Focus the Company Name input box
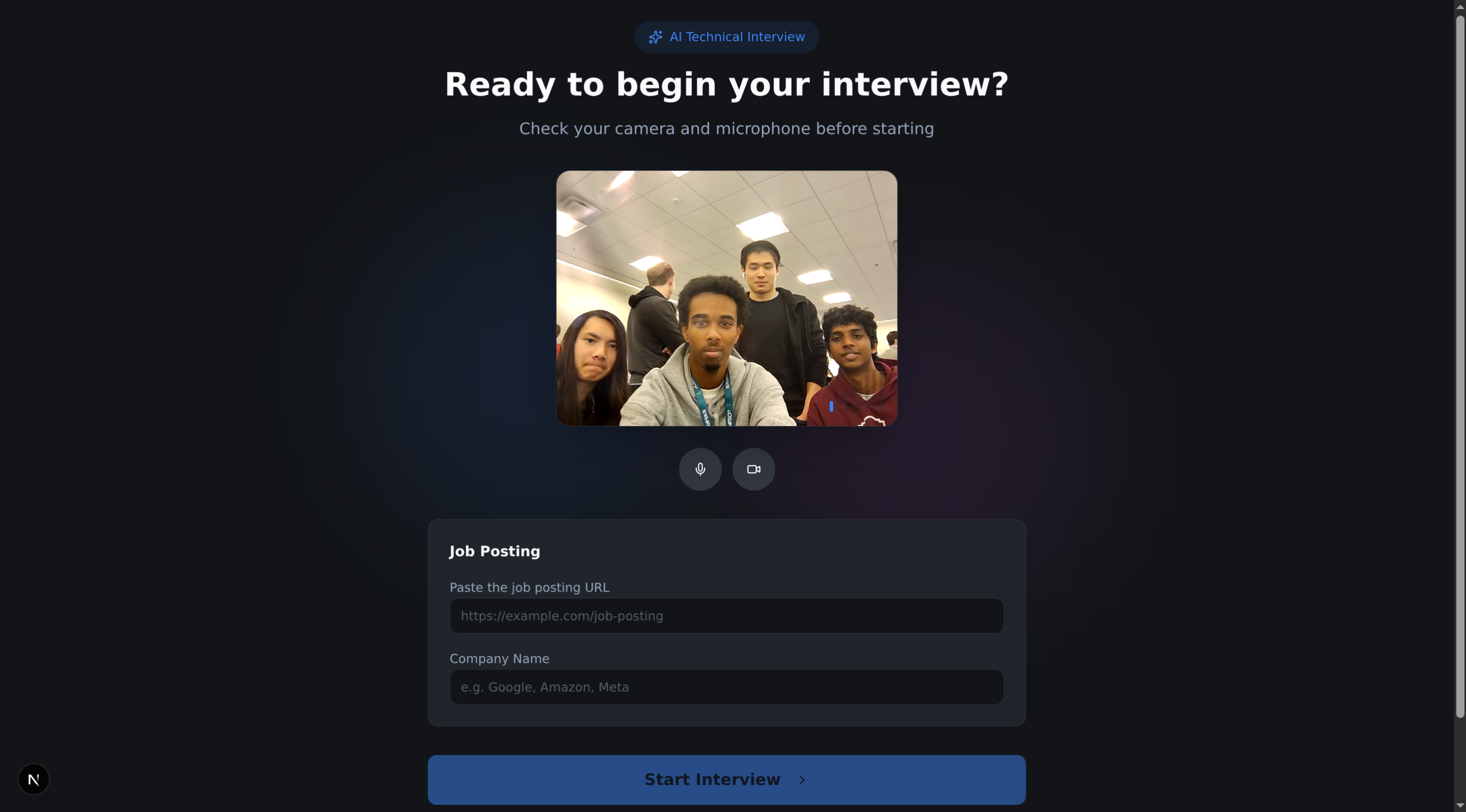 726,687
